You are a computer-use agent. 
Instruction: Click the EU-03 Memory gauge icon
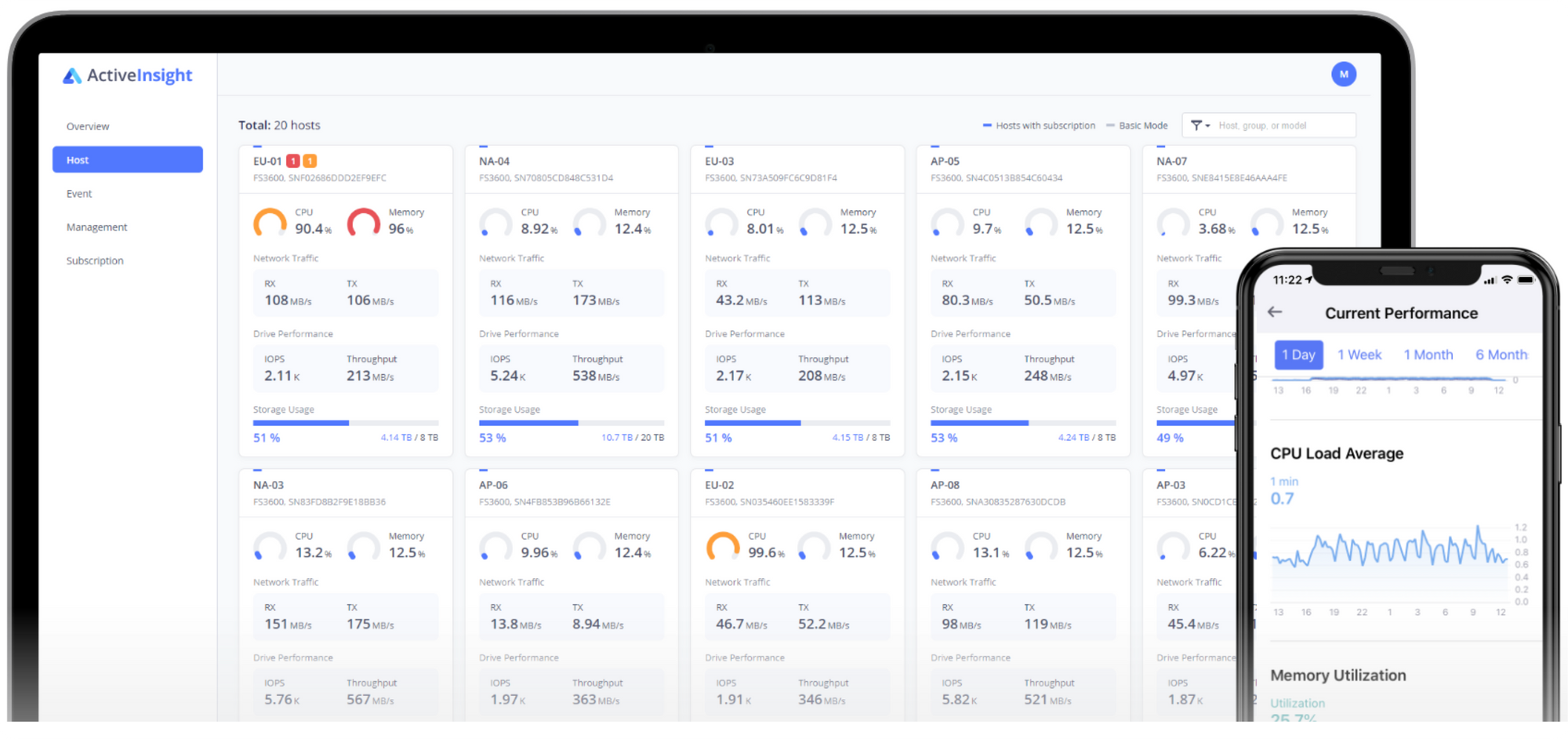(x=815, y=223)
